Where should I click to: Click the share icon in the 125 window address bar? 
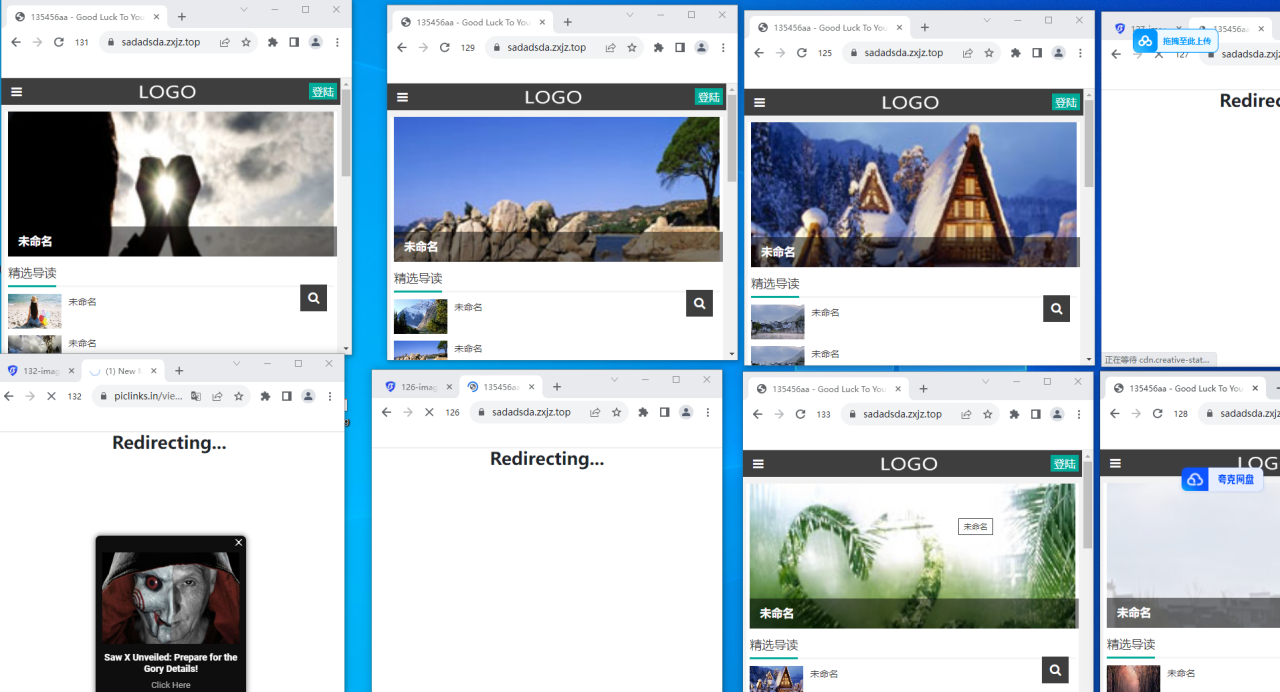coord(967,53)
